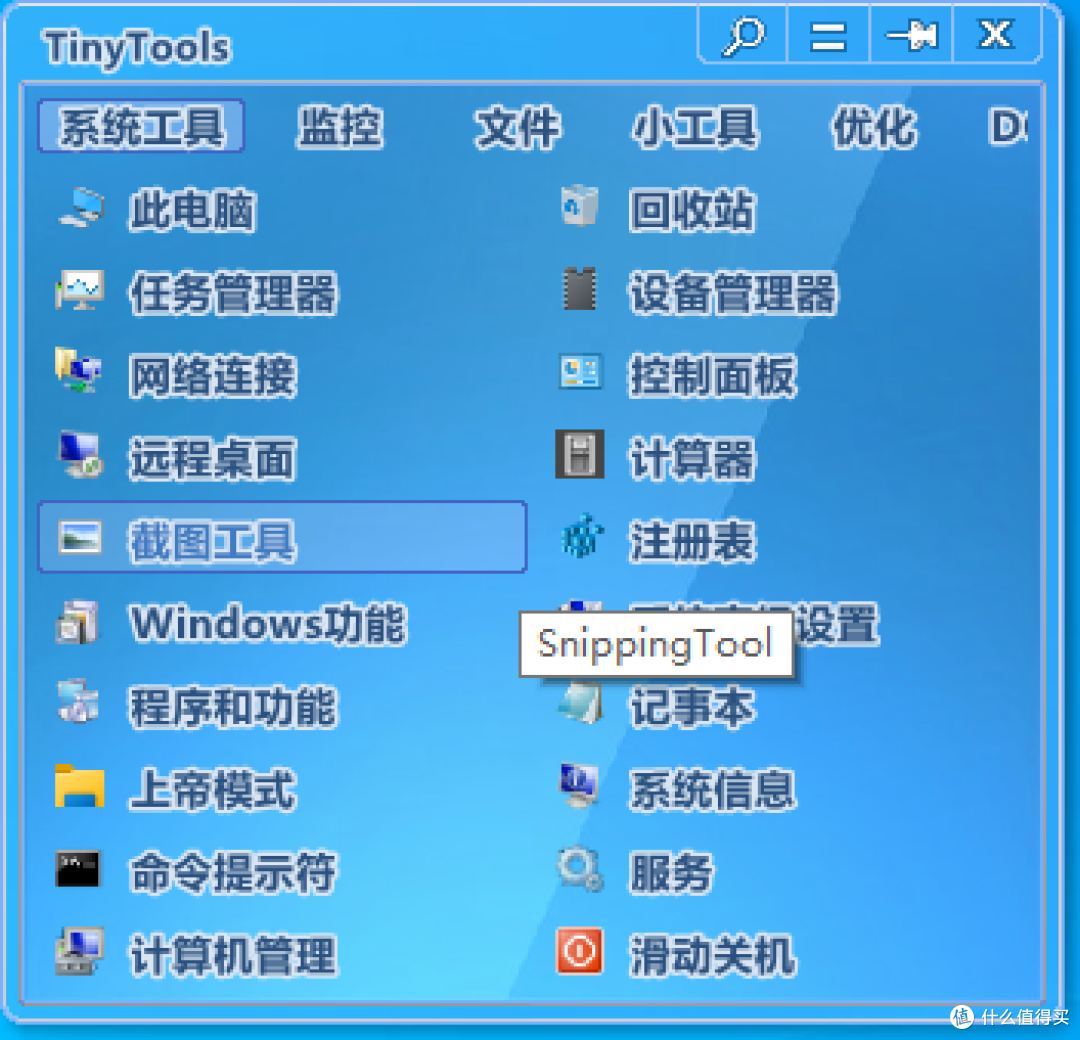1080x1040 pixels.
Task: Open 系统信息 from the label
Action: (x=713, y=789)
